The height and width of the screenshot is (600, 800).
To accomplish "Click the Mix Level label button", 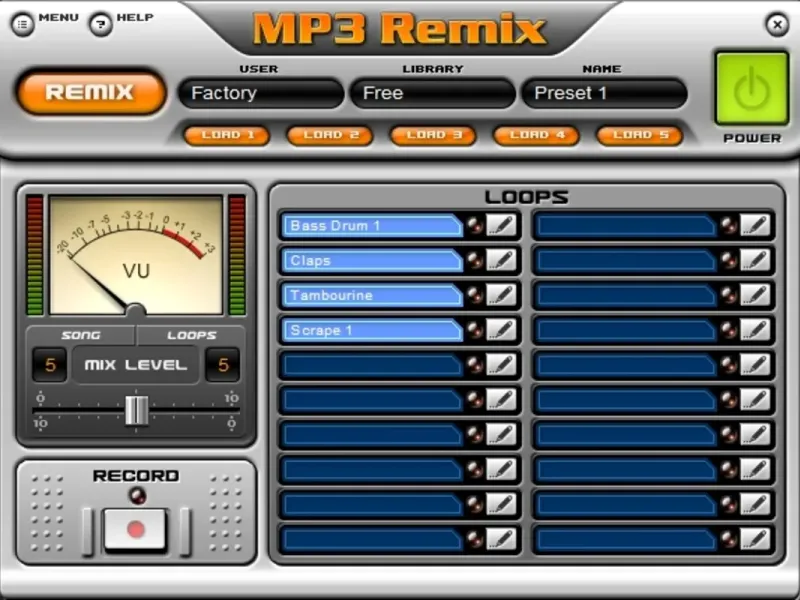I will 136,365.
